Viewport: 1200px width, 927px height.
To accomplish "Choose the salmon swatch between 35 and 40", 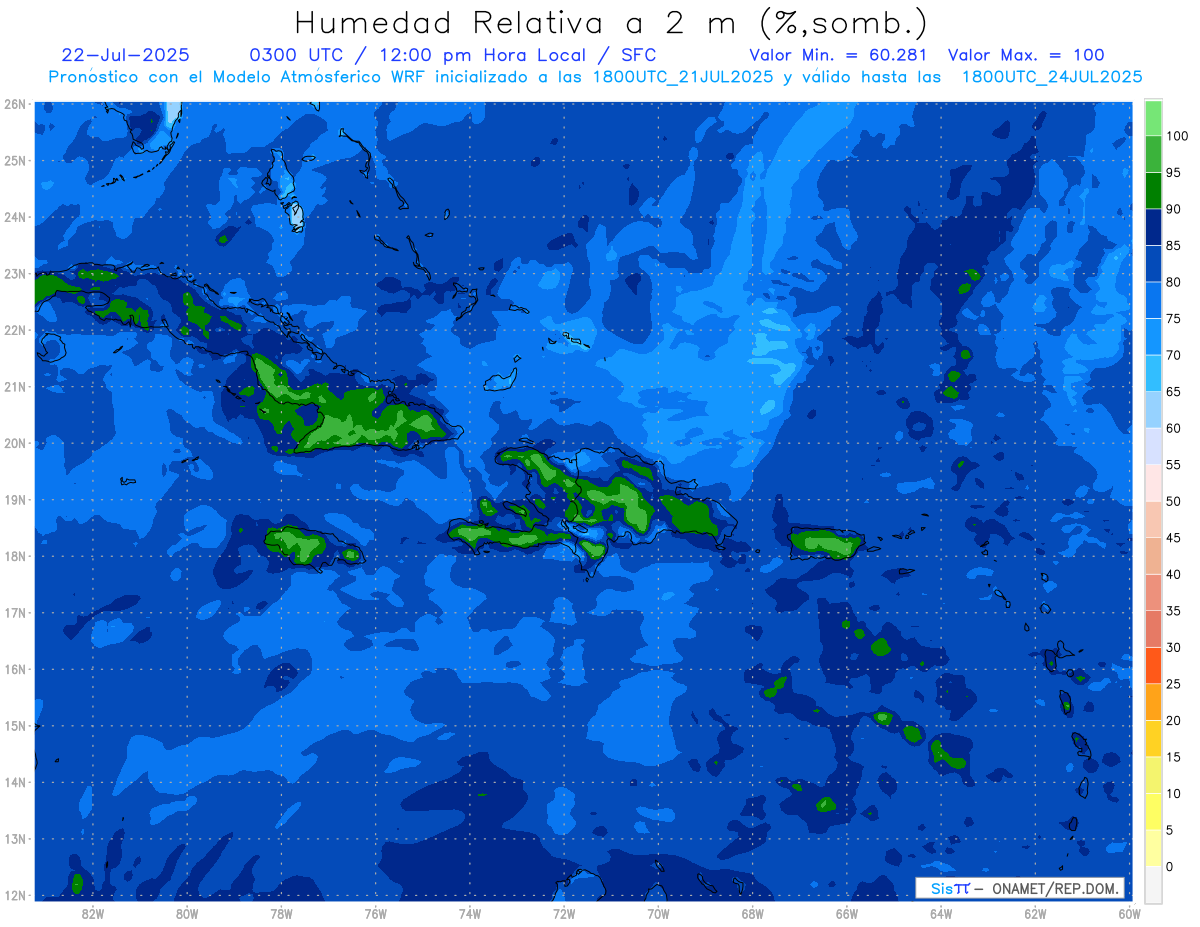I will click(1153, 592).
